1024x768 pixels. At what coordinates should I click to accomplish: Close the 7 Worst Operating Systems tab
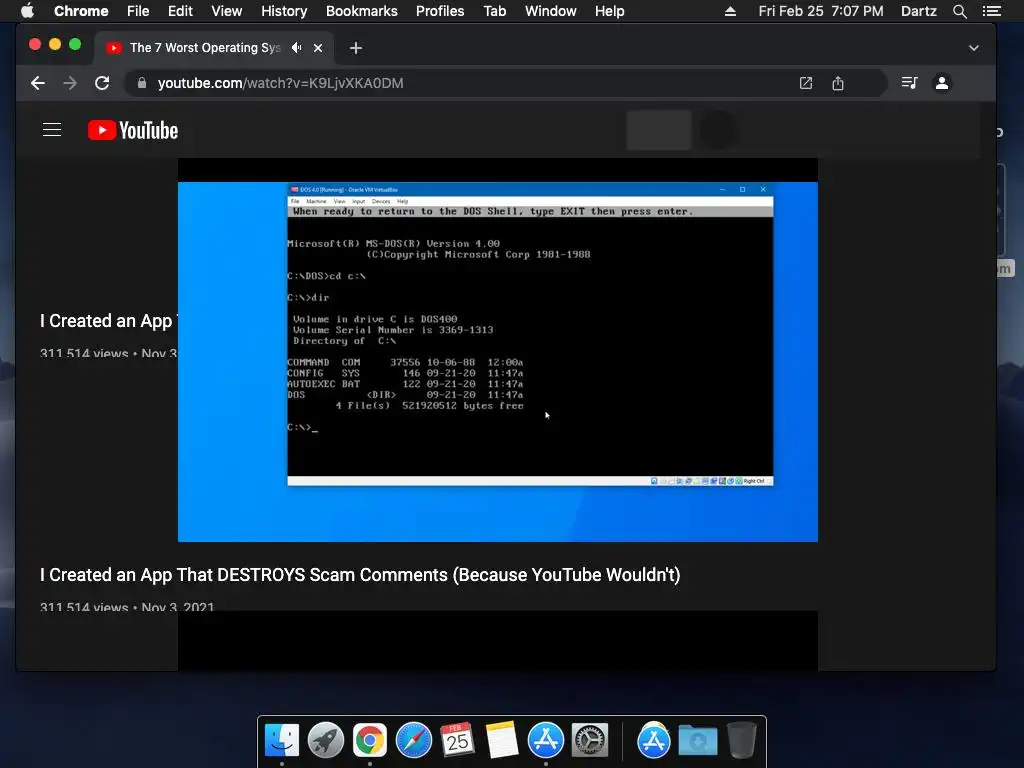(x=318, y=48)
